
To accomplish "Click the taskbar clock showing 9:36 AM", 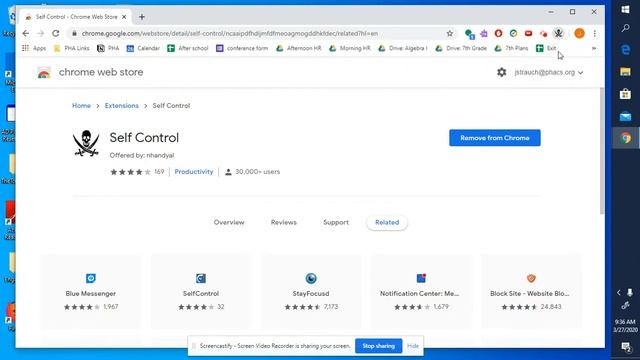I will click(x=625, y=326).
